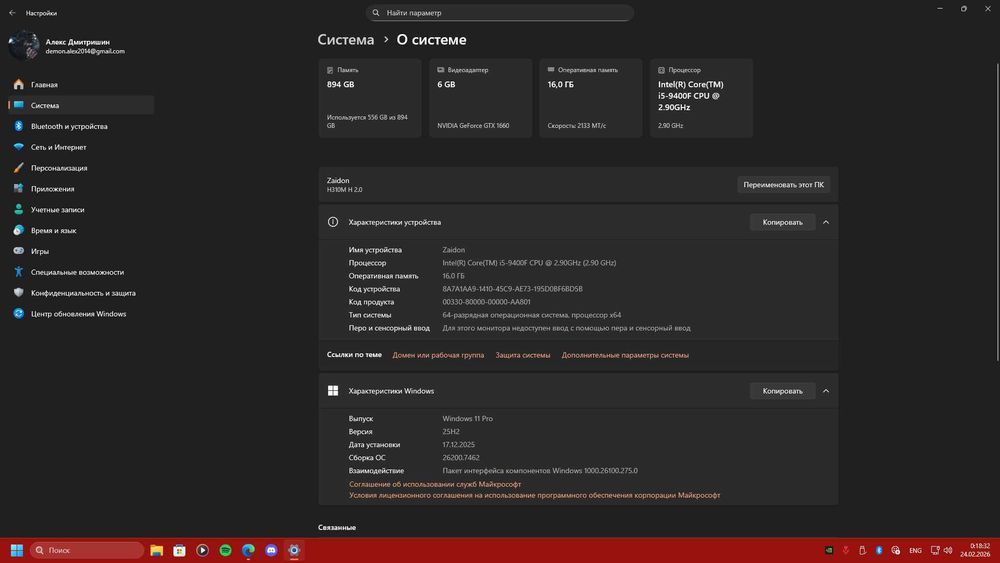This screenshot has height=563, width=1000.
Task: Open Защита системы link
Action: click(x=522, y=355)
